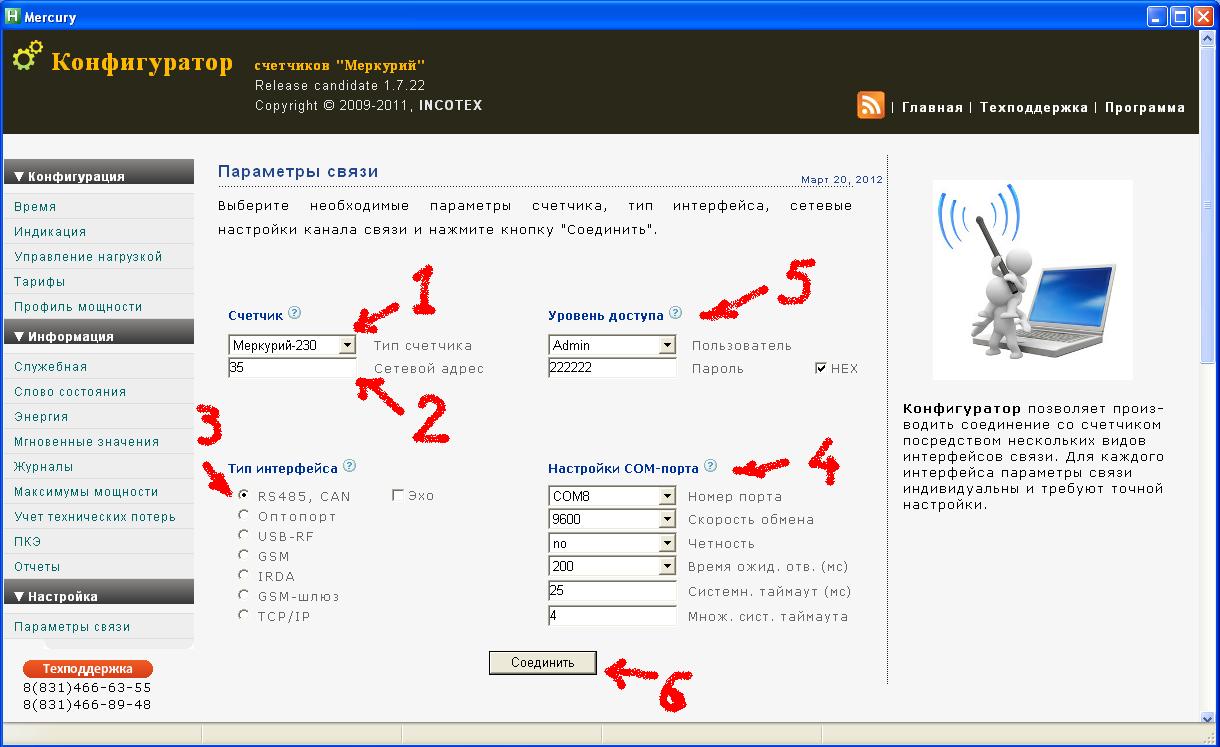Open ПКЭ in sidebar
The height and width of the screenshot is (747, 1220).
(x=27, y=541)
